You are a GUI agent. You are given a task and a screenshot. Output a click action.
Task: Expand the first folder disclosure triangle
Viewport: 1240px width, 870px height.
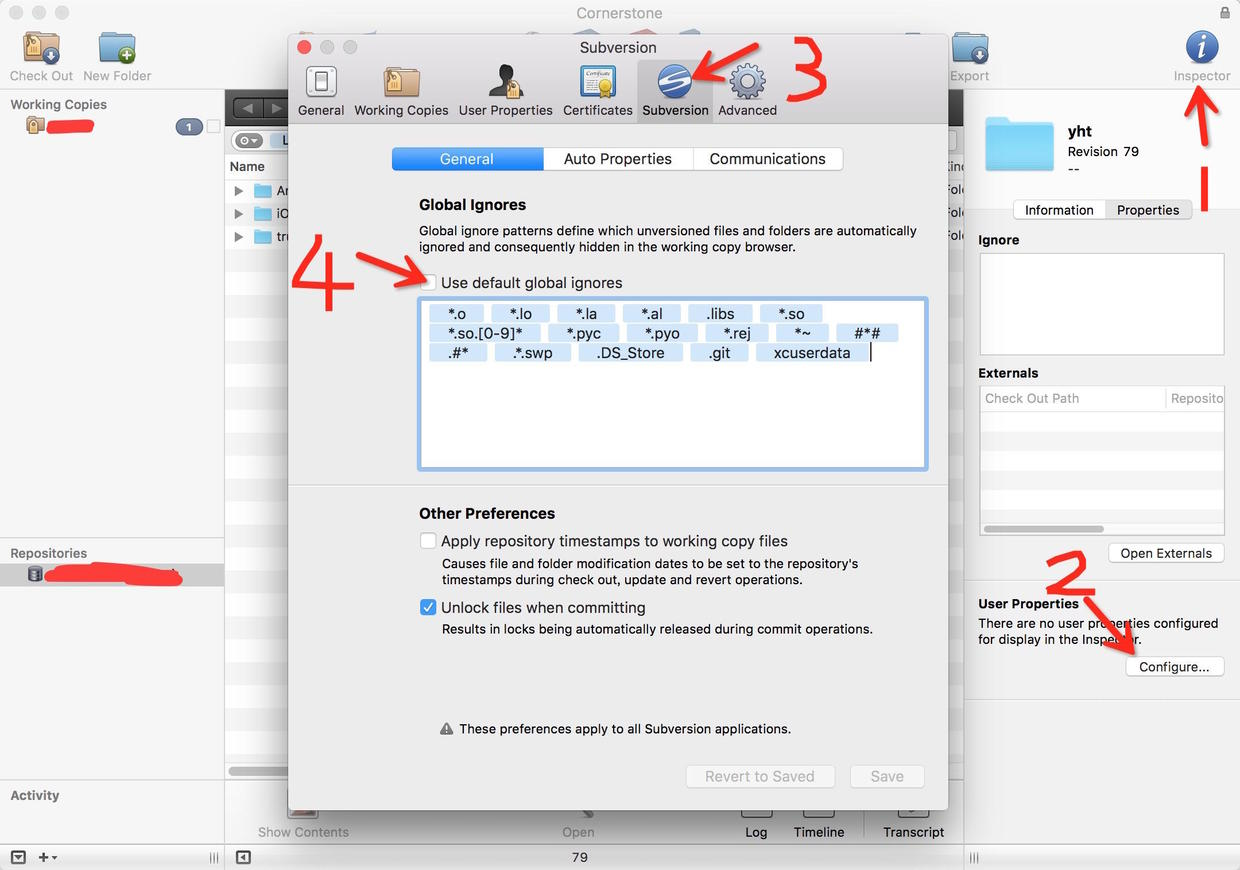coord(238,190)
